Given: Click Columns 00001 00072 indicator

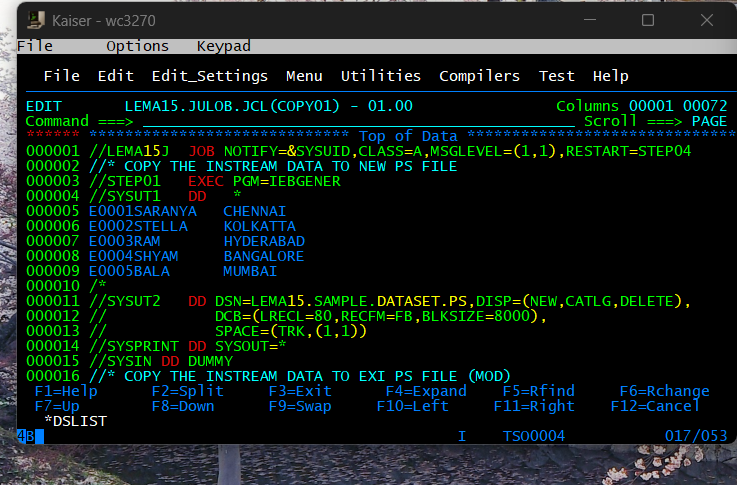Looking at the screenshot, I should point(642,106).
